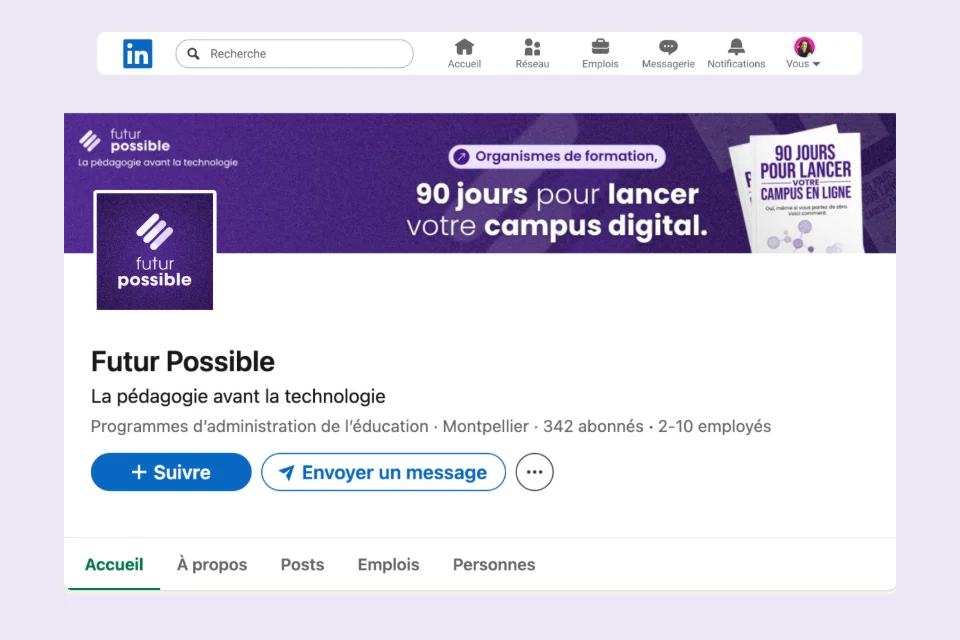
Task: Expand the Vous dropdown menu
Action: click(804, 64)
